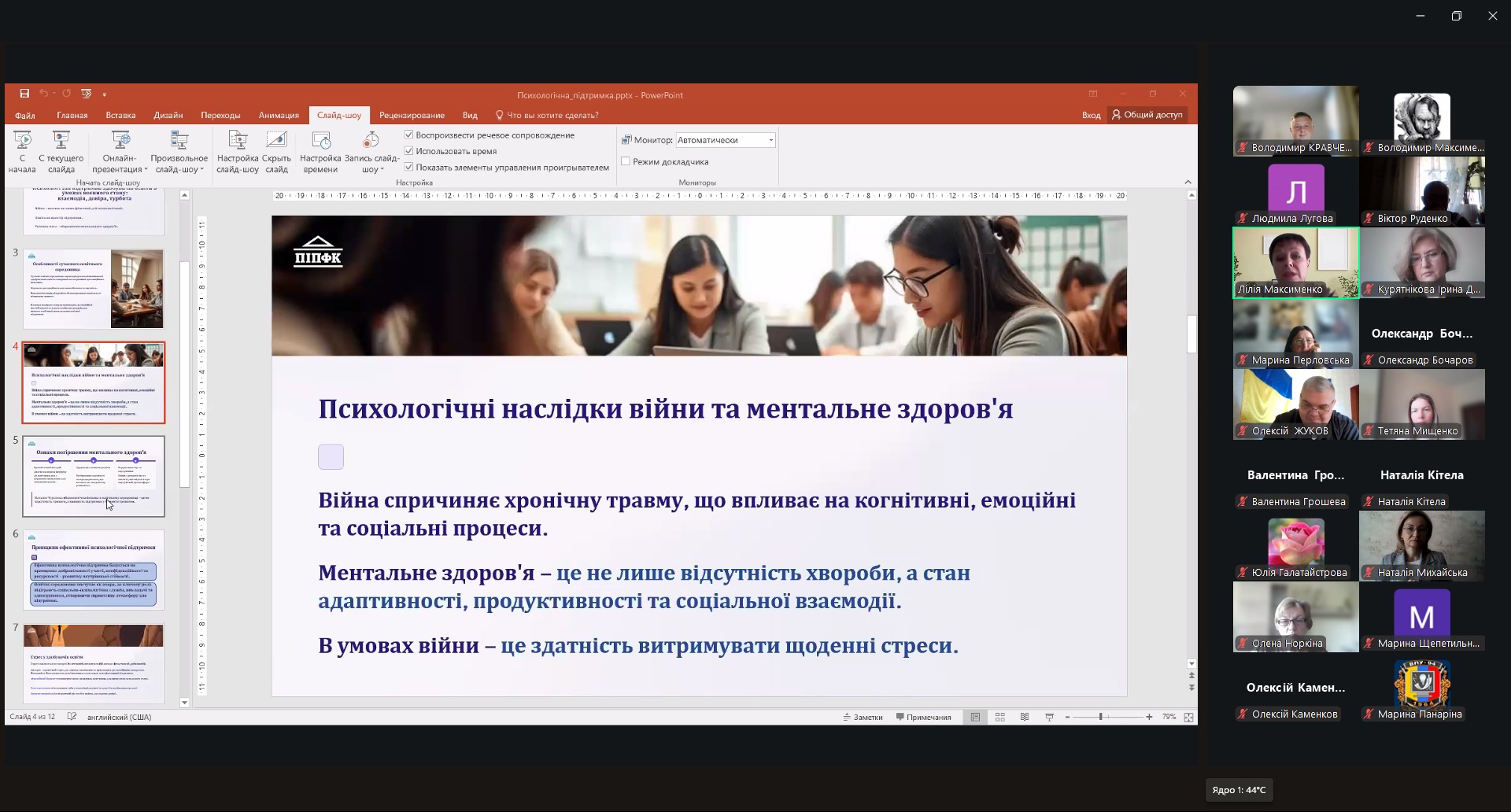Image resolution: width=1511 pixels, height=812 pixels.
Task: Open the slideshow setup settings
Action: pyautogui.click(x=237, y=142)
